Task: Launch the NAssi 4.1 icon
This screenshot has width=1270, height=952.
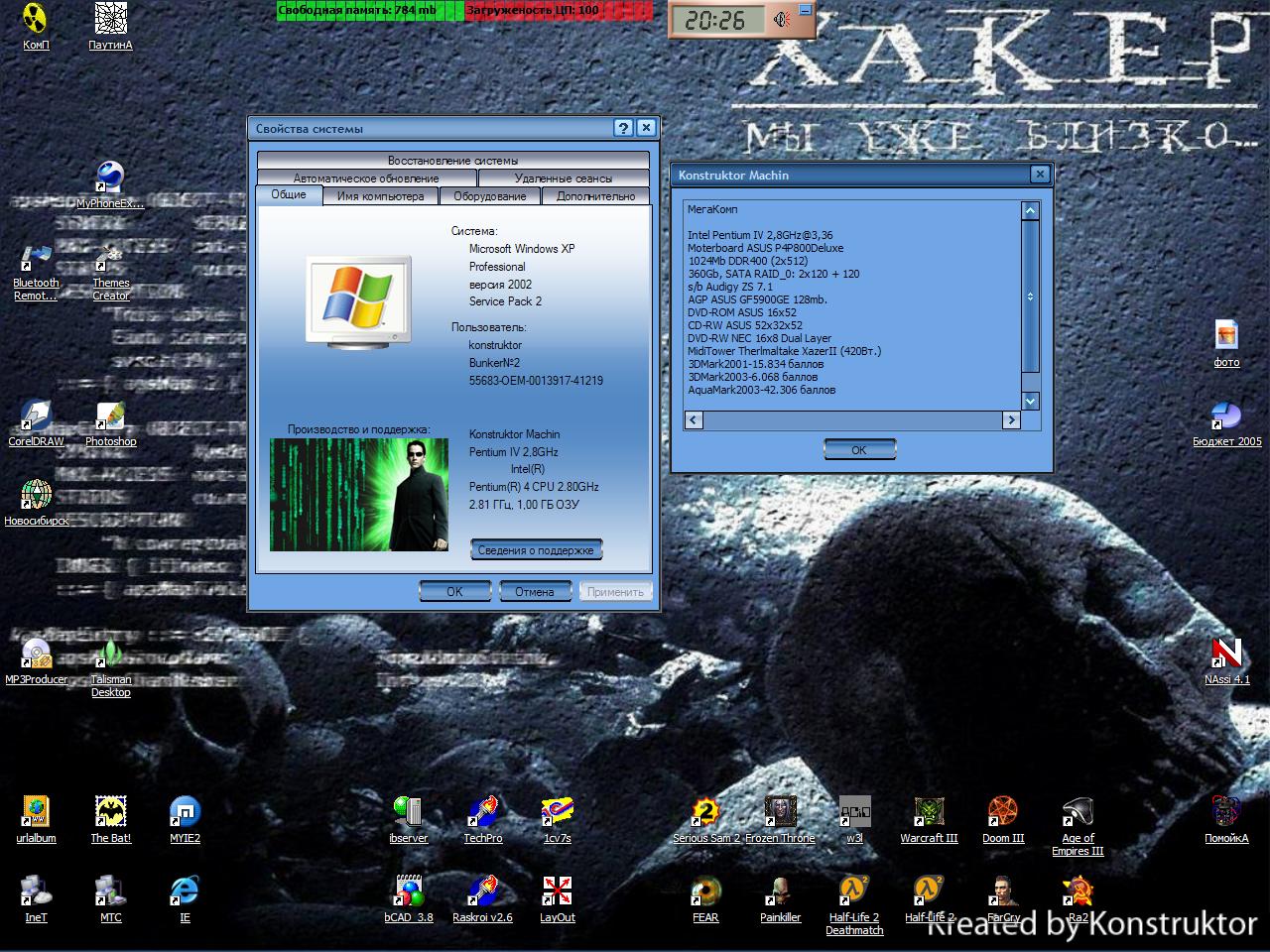Action: (x=1226, y=654)
